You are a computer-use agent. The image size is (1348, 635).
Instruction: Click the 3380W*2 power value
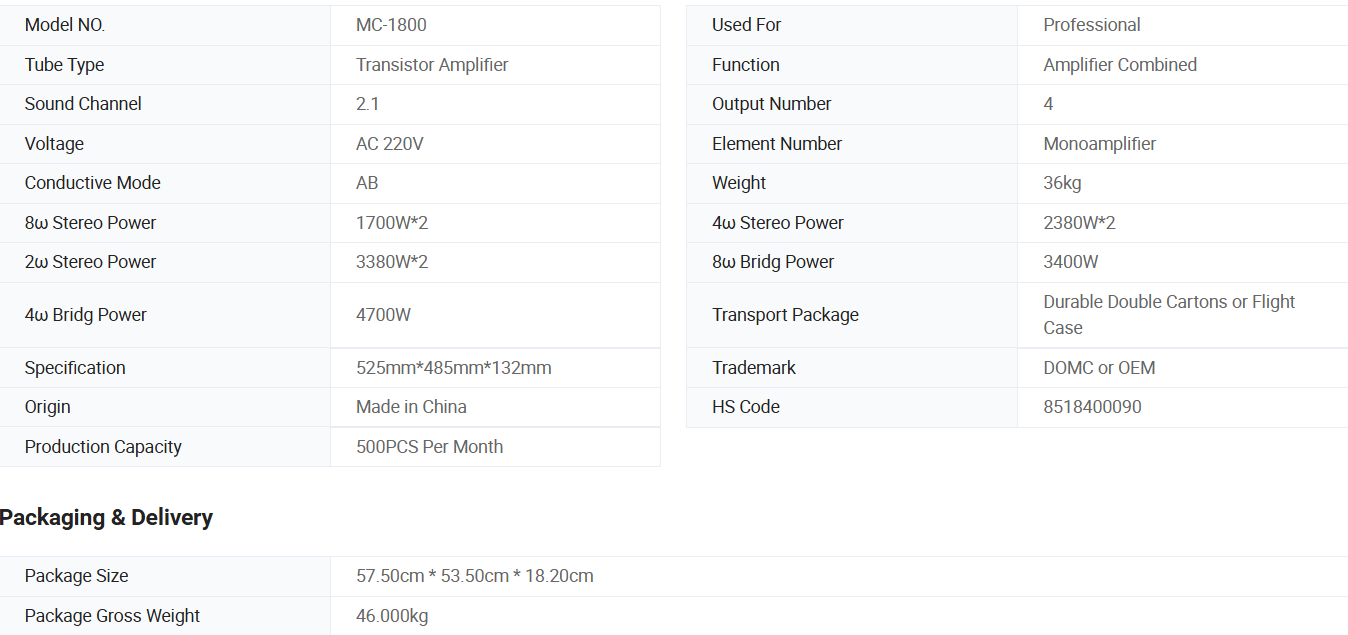tap(392, 262)
